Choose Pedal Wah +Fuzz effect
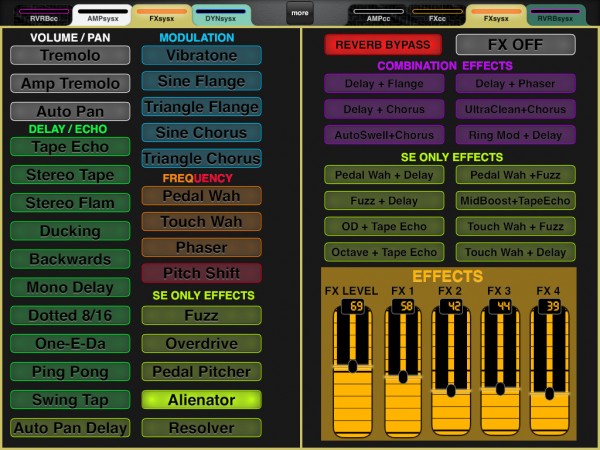This screenshot has width=600, height=450. pyautogui.click(x=515, y=175)
